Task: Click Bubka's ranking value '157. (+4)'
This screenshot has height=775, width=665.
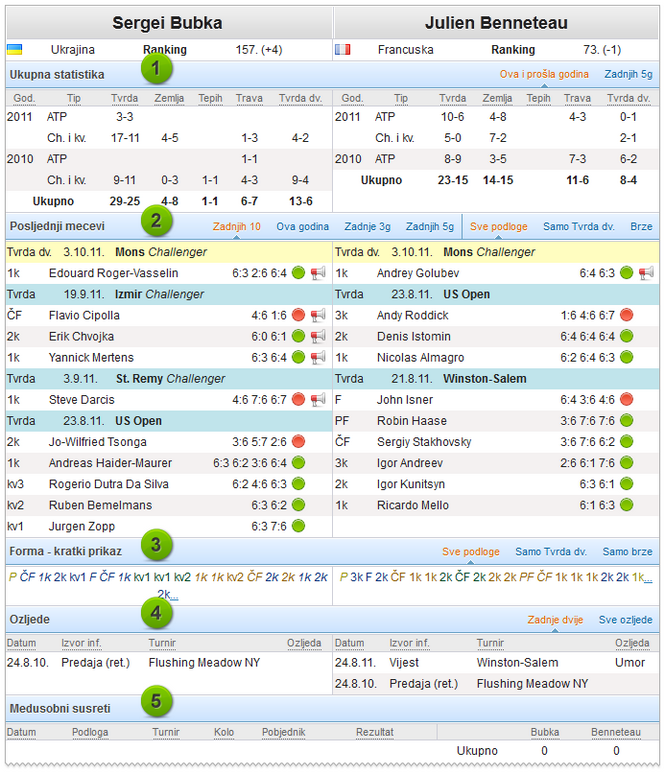Action: (259, 50)
